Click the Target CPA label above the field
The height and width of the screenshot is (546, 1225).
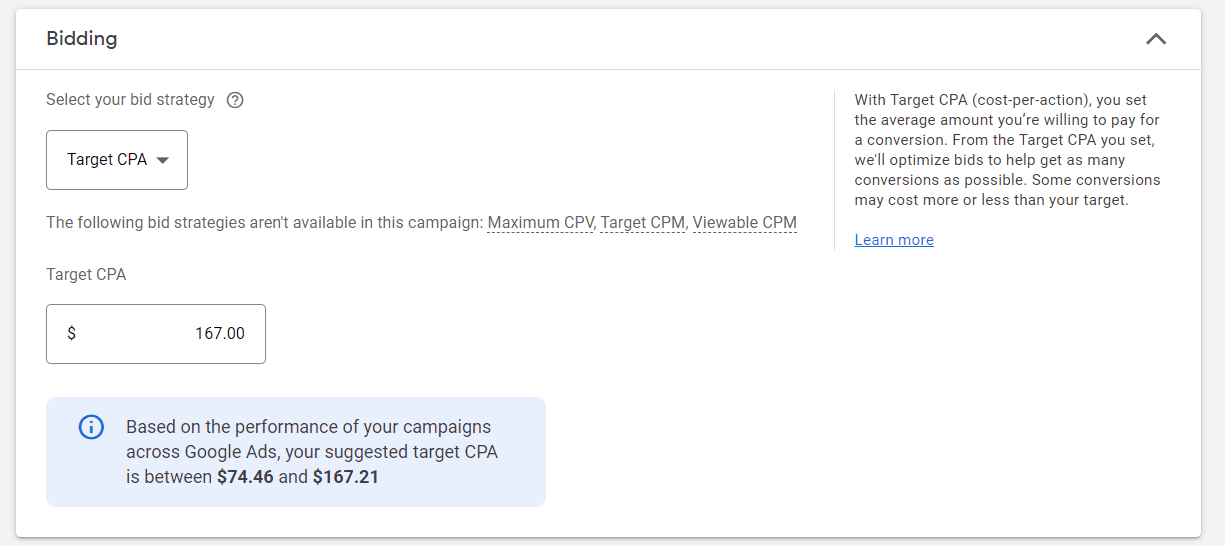(86, 274)
